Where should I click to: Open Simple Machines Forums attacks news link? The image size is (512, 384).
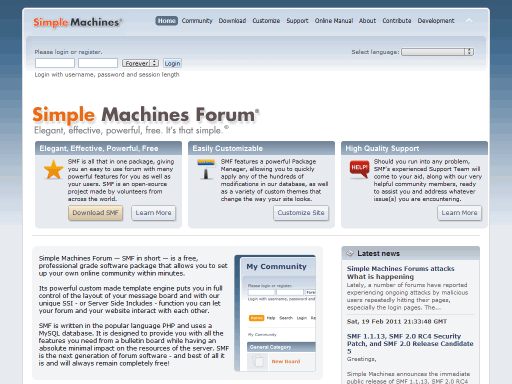(x=400, y=272)
